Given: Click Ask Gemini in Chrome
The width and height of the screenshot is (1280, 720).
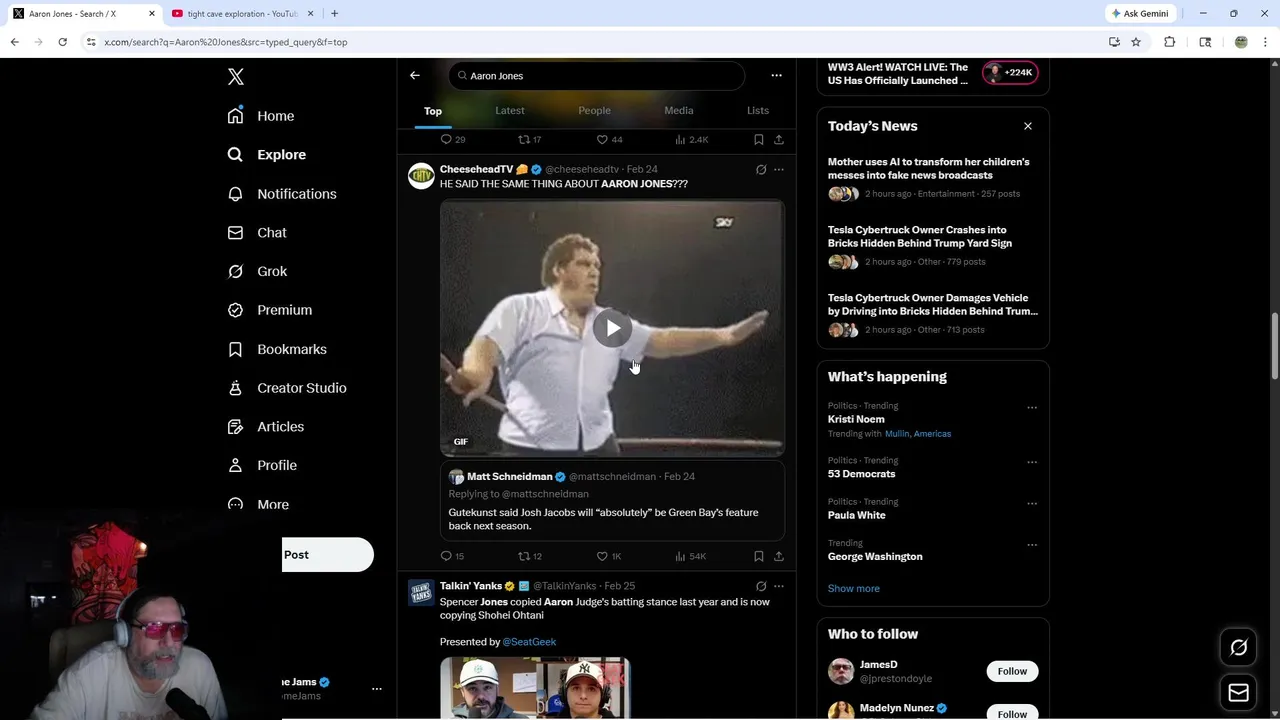Looking at the screenshot, I should [1140, 13].
